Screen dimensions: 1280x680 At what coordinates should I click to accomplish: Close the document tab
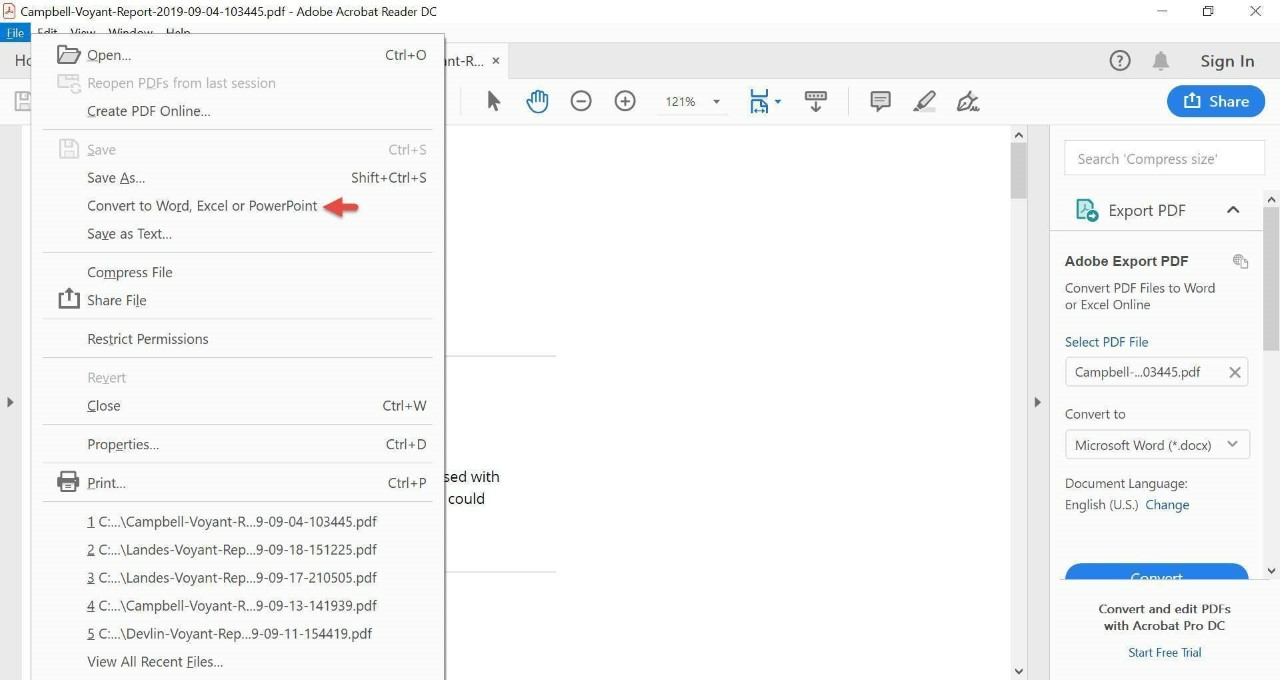[496, 61]
